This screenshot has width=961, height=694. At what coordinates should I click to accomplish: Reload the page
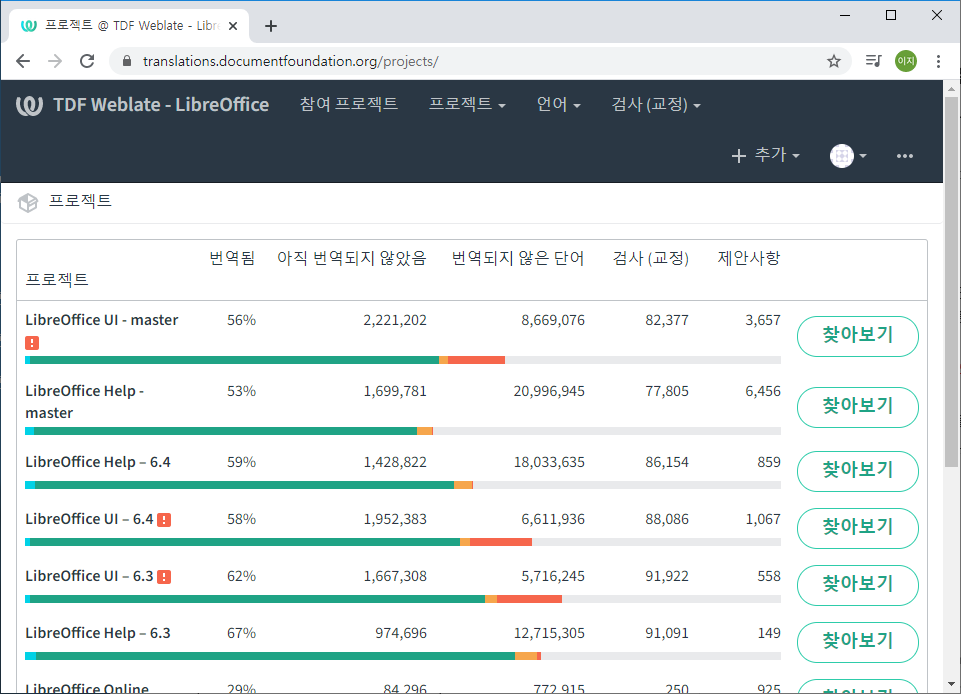click(87, 61)
